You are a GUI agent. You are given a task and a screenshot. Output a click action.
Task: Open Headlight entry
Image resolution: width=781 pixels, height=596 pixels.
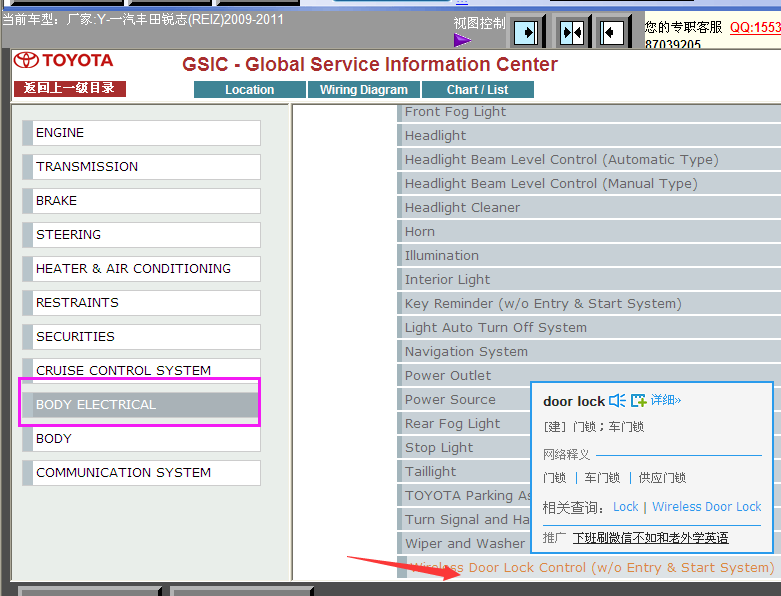pyautogui.click(x=589, y=135)
